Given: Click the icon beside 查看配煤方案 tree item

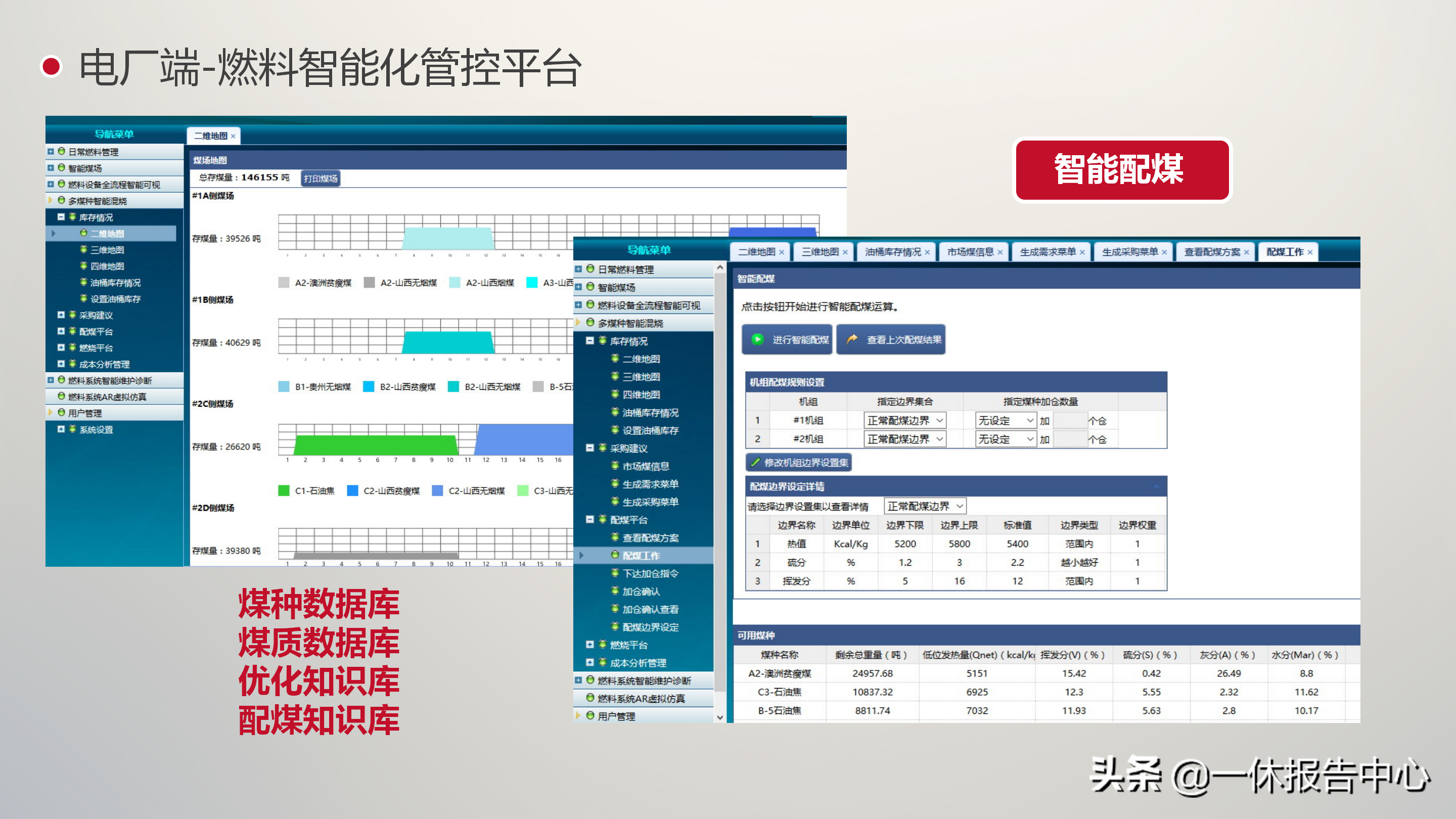Looking at the screenshot, I should 615,537.
